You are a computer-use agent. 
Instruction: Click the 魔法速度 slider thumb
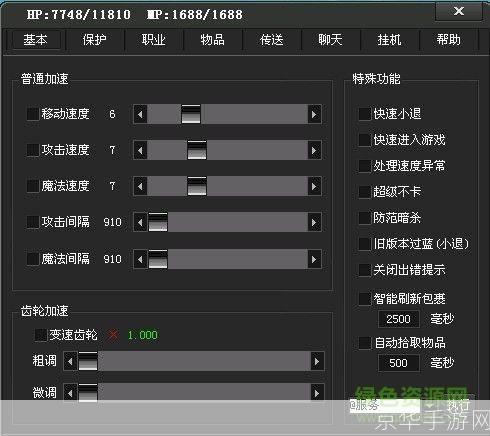[x=197, y=186]
